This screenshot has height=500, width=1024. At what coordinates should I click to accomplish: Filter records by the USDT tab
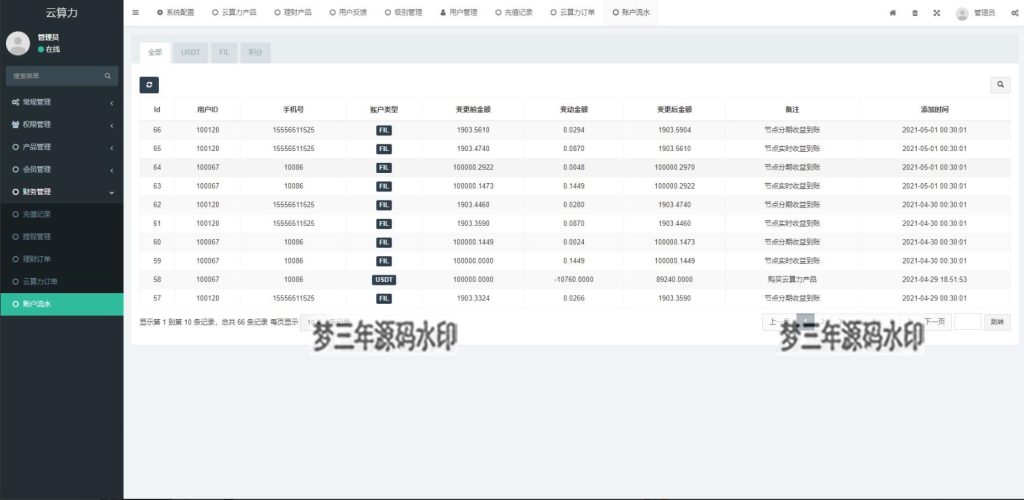click(x=191, y=52)
